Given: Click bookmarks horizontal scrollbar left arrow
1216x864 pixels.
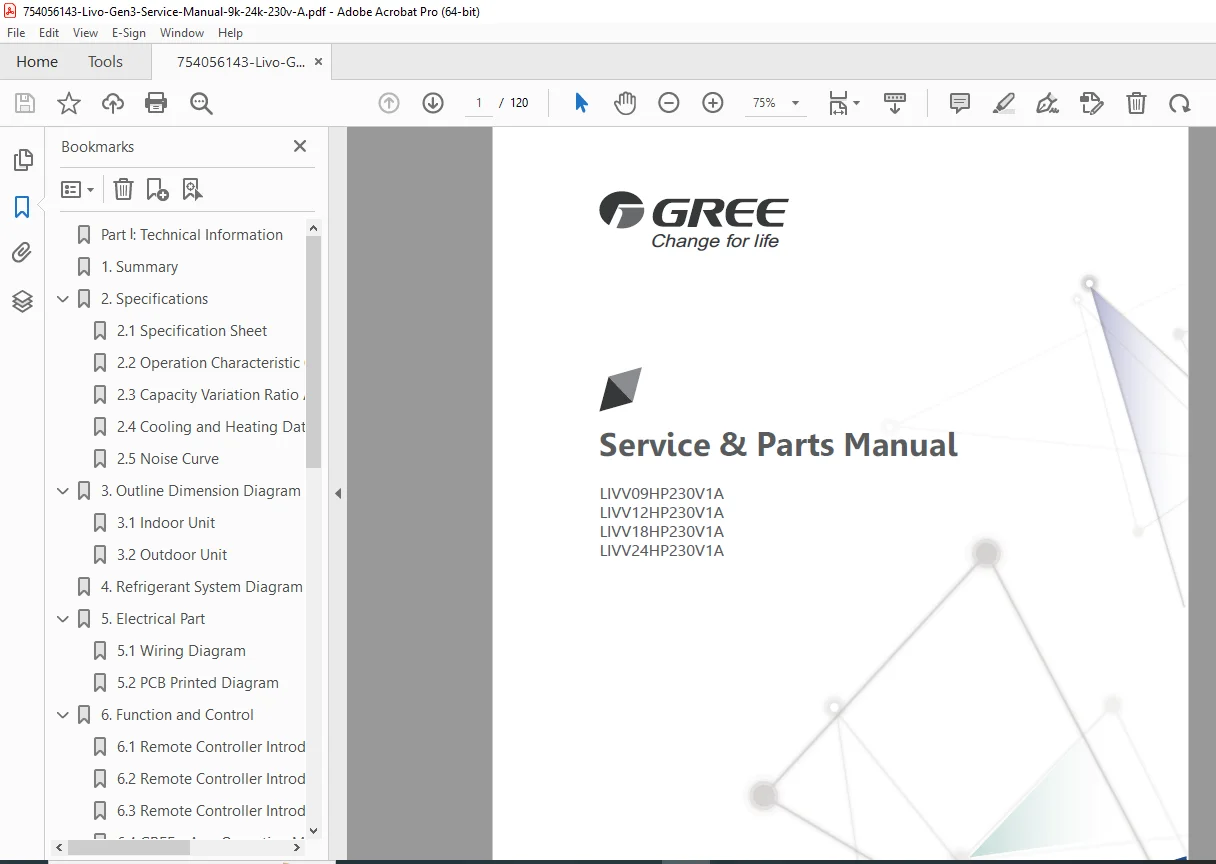Looking at the screenshot, I should [x=61, y=847].
